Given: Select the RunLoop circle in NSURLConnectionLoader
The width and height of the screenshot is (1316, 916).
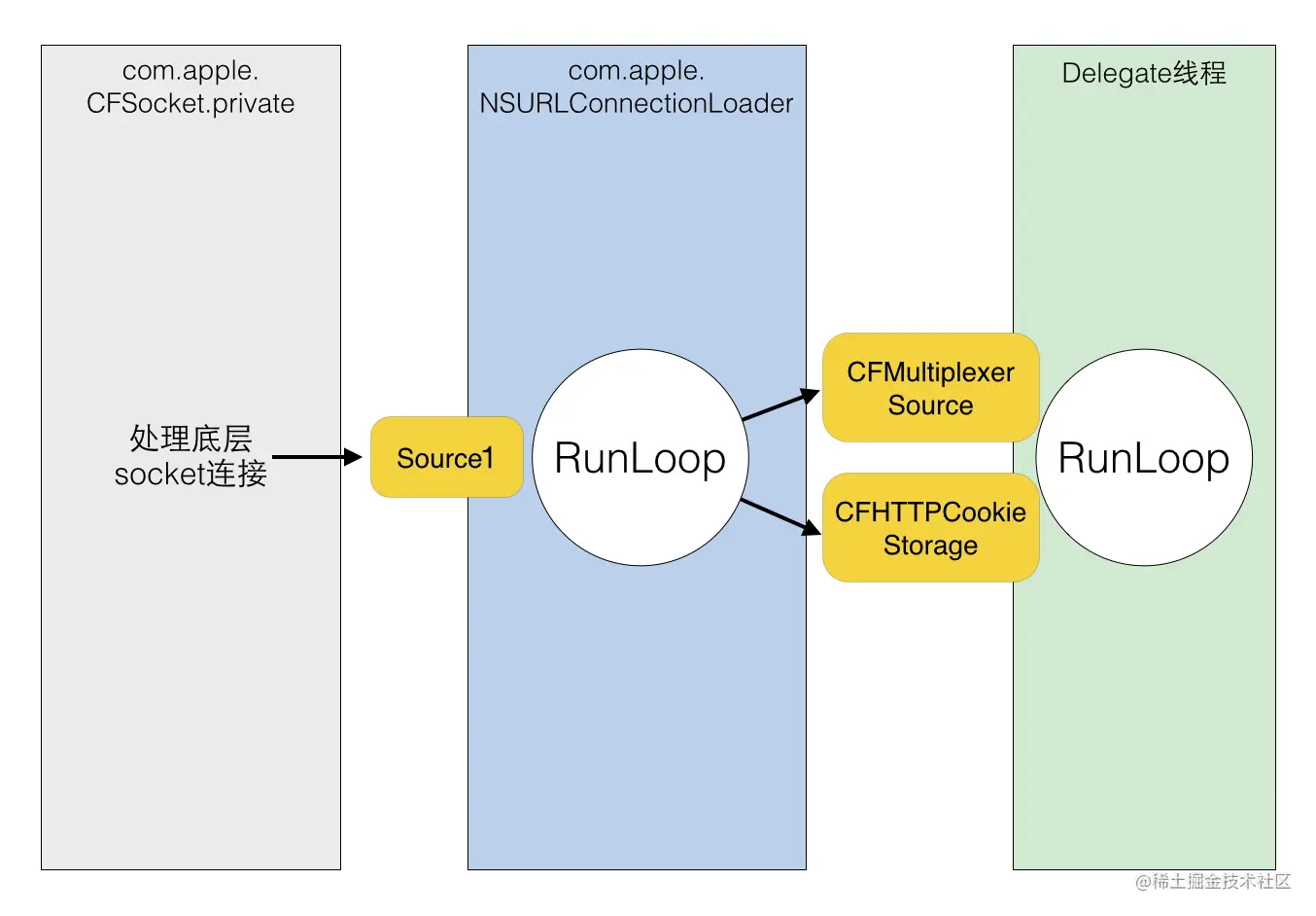Looking at the screenshot, I should pyautogui.click(x=640, y=457).
